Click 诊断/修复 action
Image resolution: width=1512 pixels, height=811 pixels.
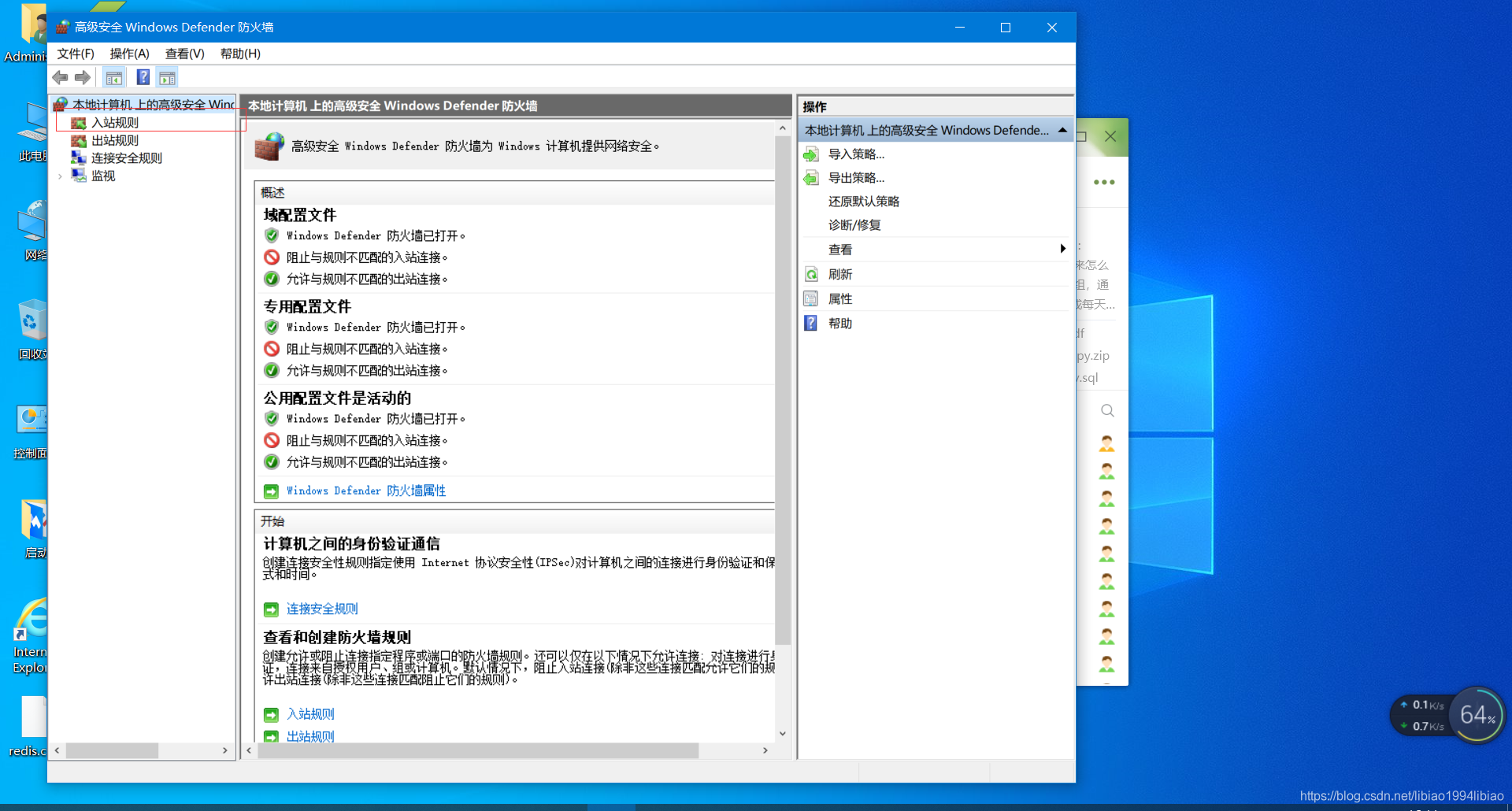(x=854, y=225)
